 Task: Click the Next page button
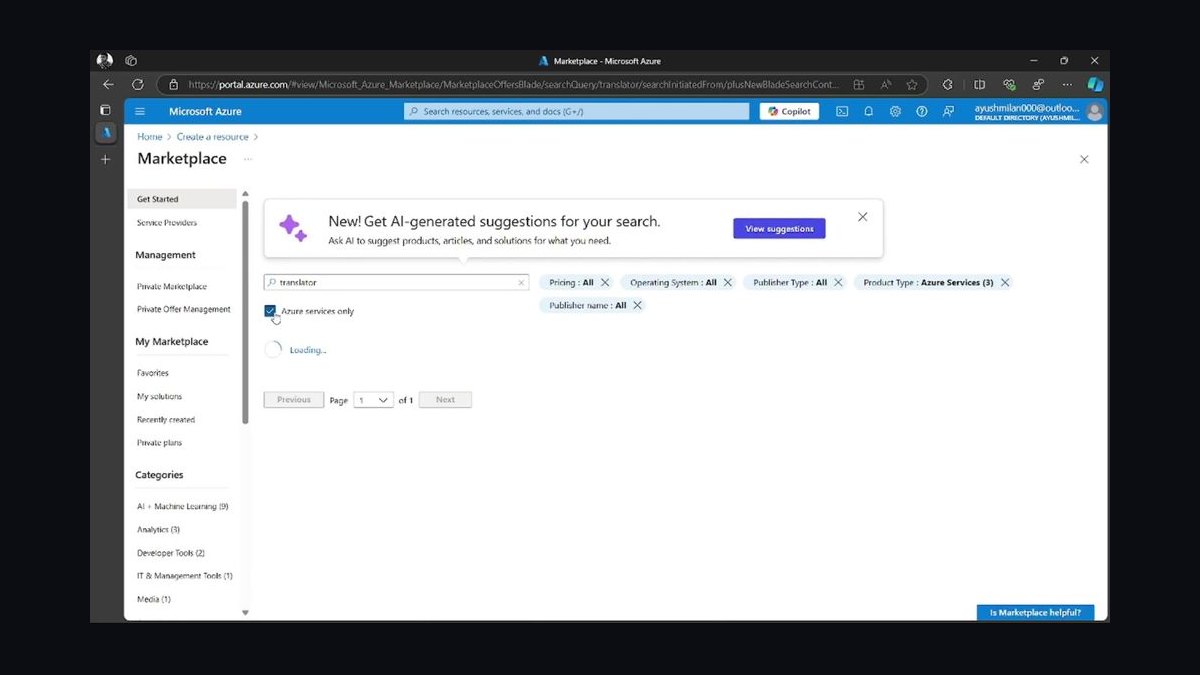tap(445, 400)
